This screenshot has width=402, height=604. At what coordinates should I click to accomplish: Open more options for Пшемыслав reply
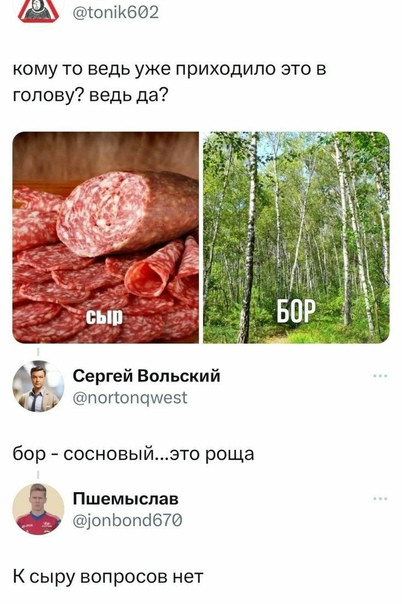pos(380,498)
